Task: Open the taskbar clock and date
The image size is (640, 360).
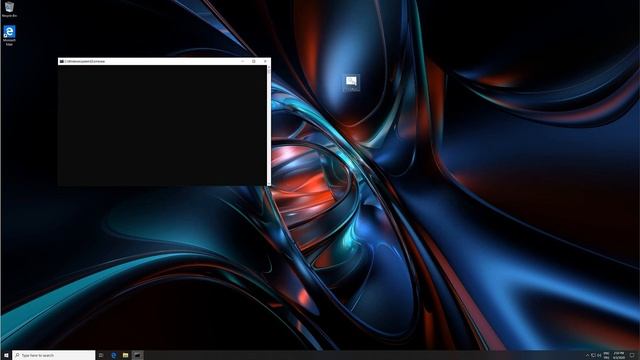Action: 619,355
